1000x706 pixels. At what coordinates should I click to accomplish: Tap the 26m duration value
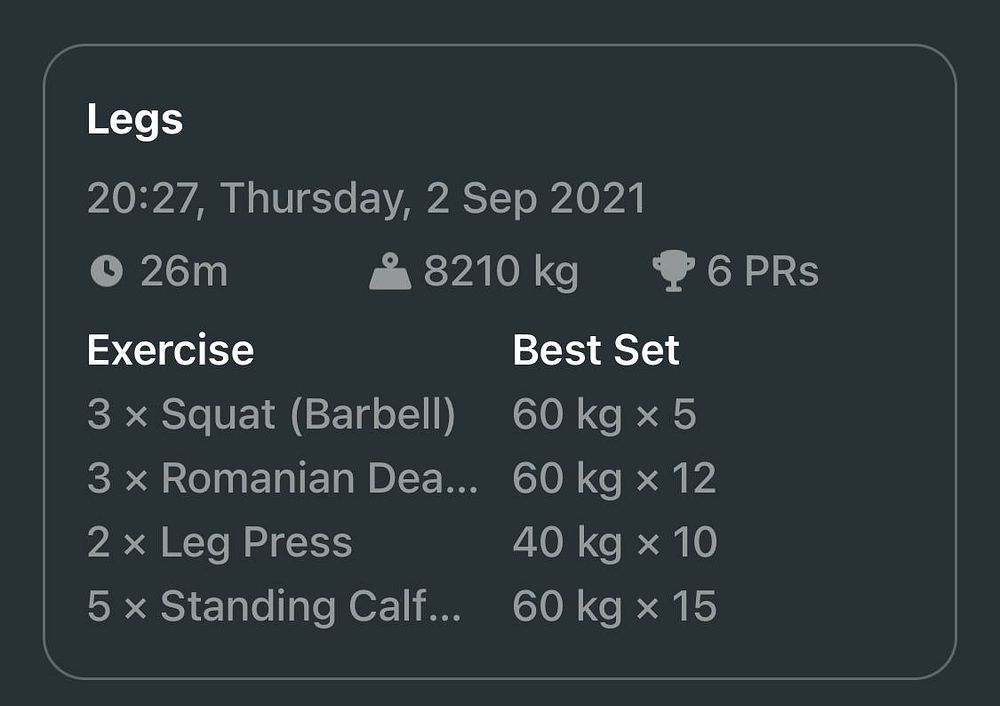184,272
